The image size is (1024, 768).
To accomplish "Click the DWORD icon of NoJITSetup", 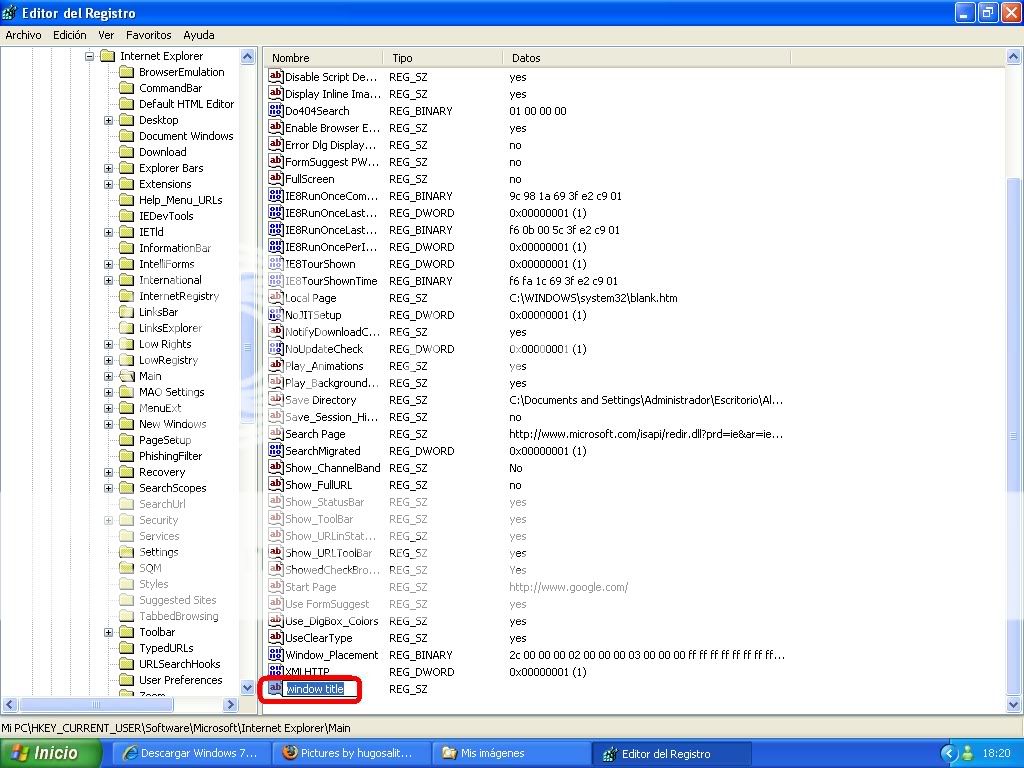I will 276,315.
